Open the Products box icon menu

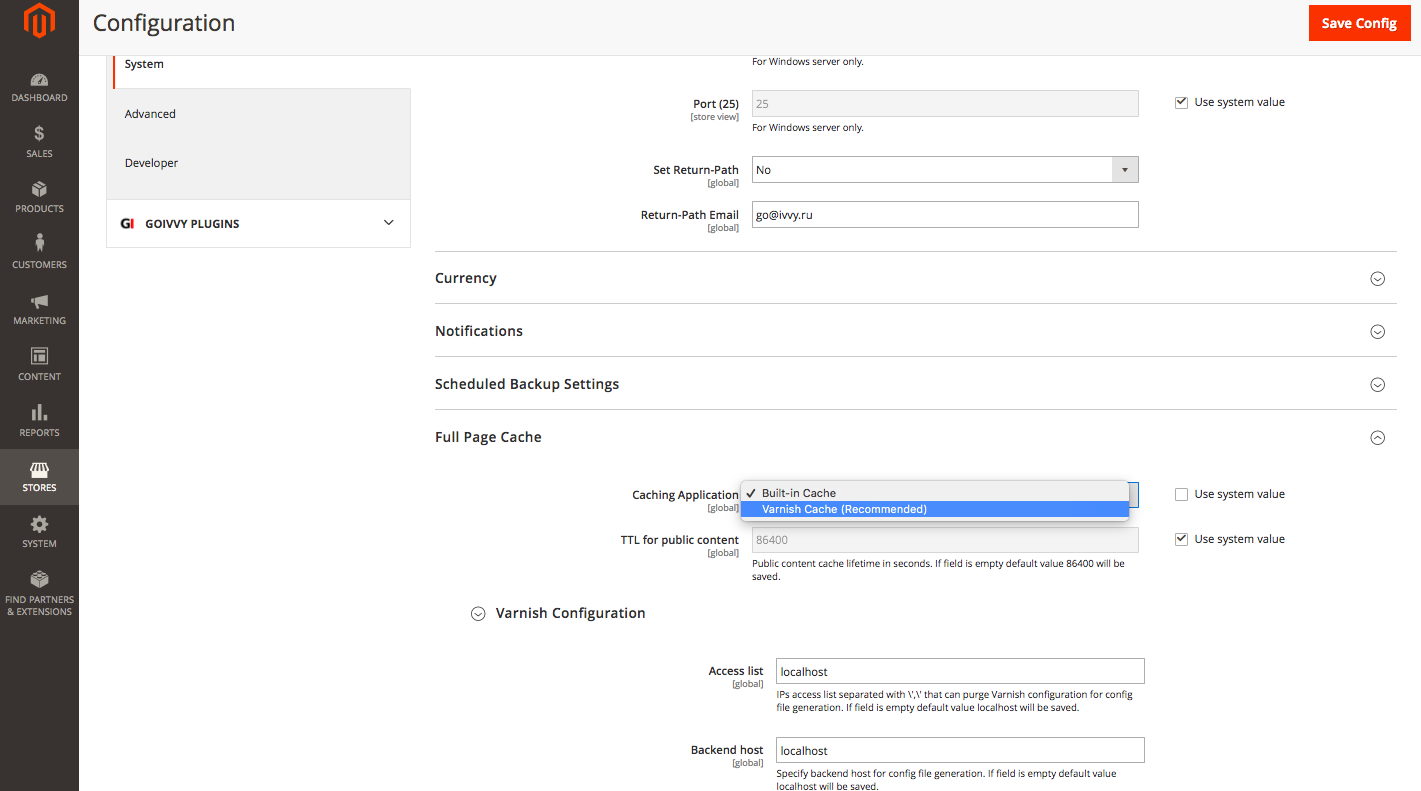(x=39, y=197)
